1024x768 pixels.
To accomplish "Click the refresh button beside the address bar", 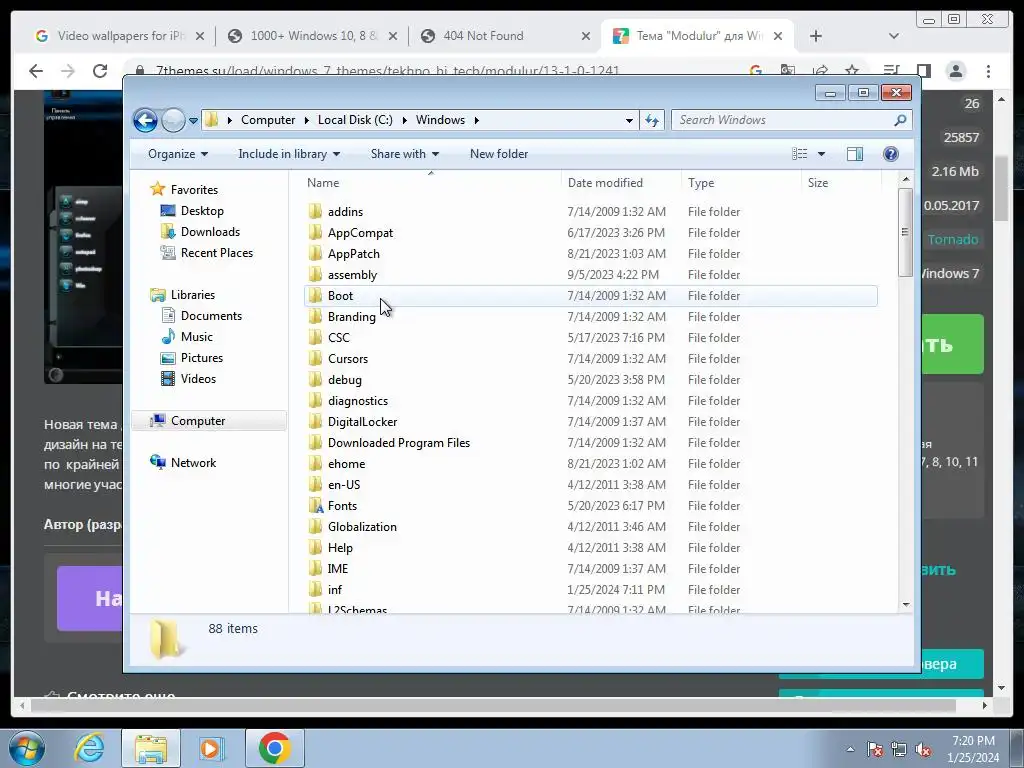I will coord(652,120).
